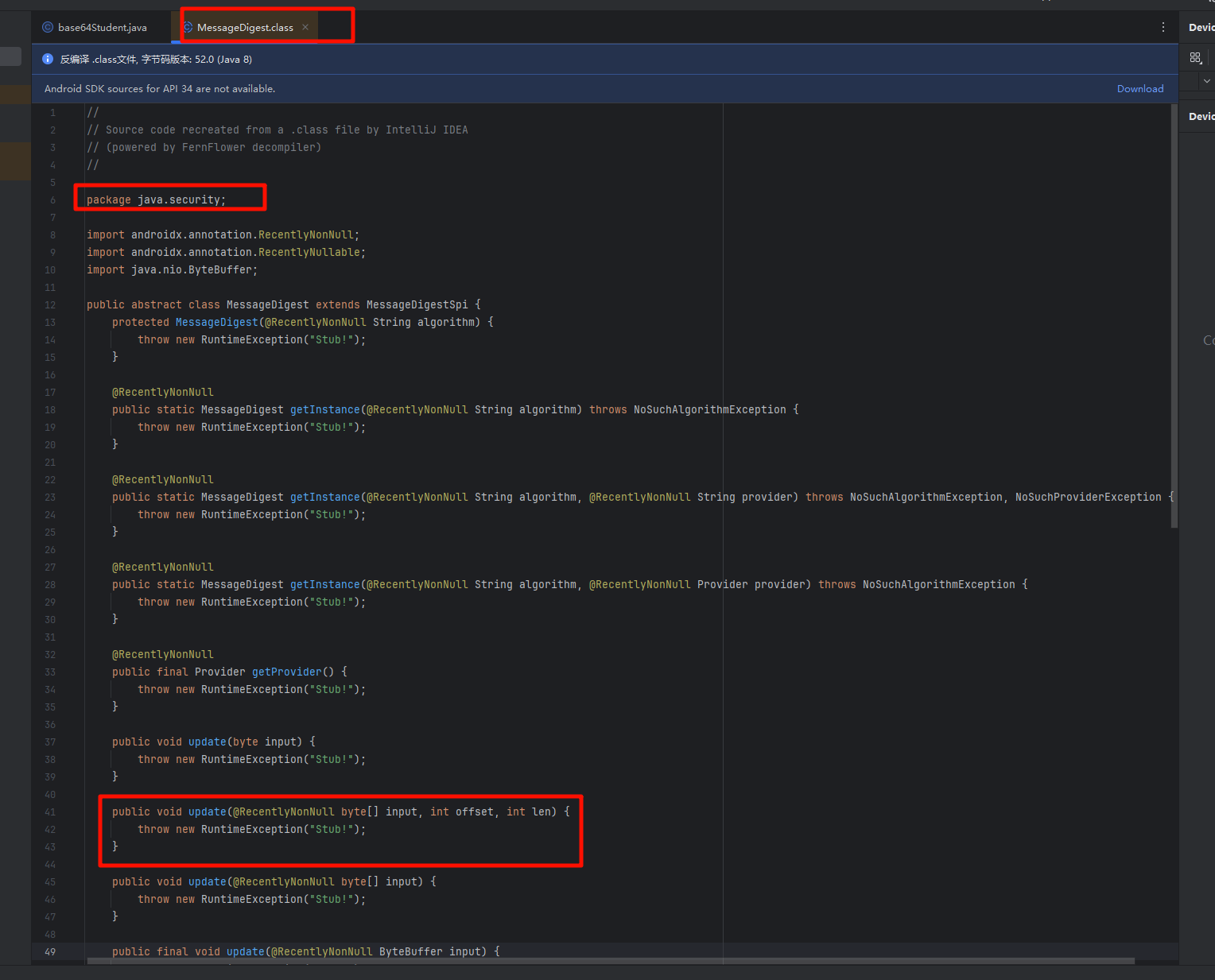
Task: Click the class icon on MessageDigest.class tab
Action: click(x=188, y=27)
